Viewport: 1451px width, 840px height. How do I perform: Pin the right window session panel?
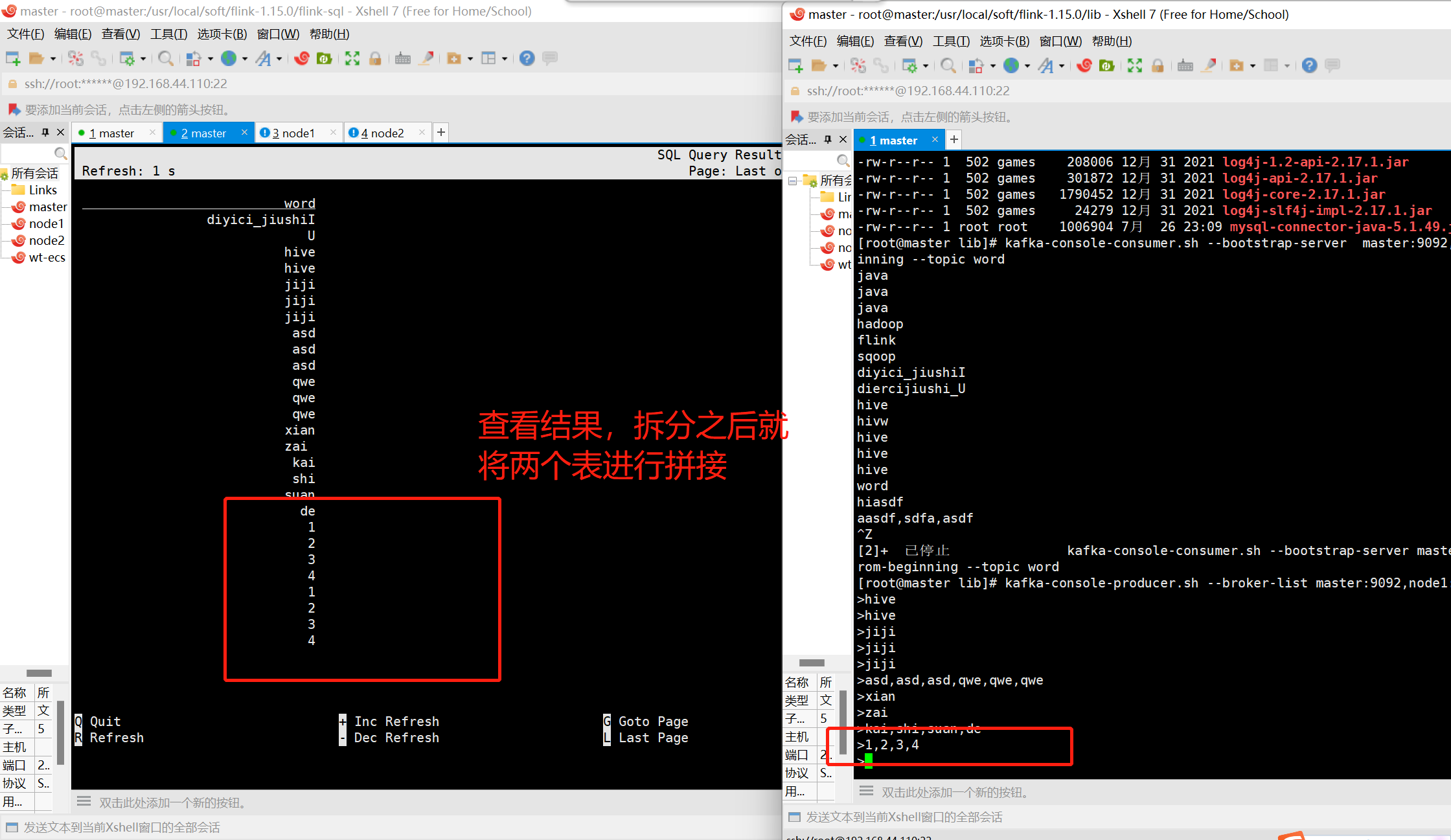828,140
